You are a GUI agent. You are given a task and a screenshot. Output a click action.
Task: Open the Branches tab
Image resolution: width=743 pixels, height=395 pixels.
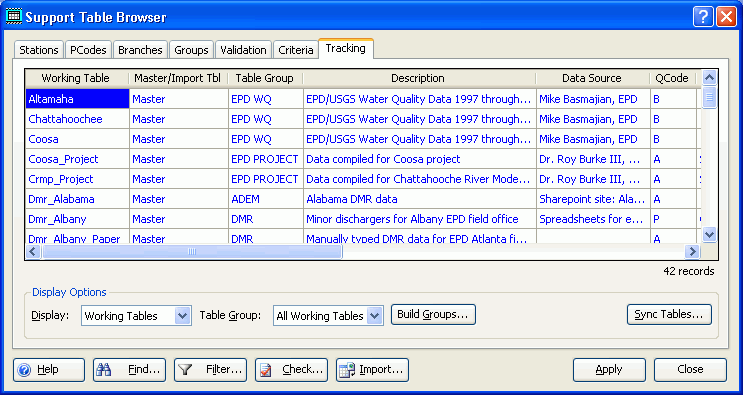click(x=140, y=50)
